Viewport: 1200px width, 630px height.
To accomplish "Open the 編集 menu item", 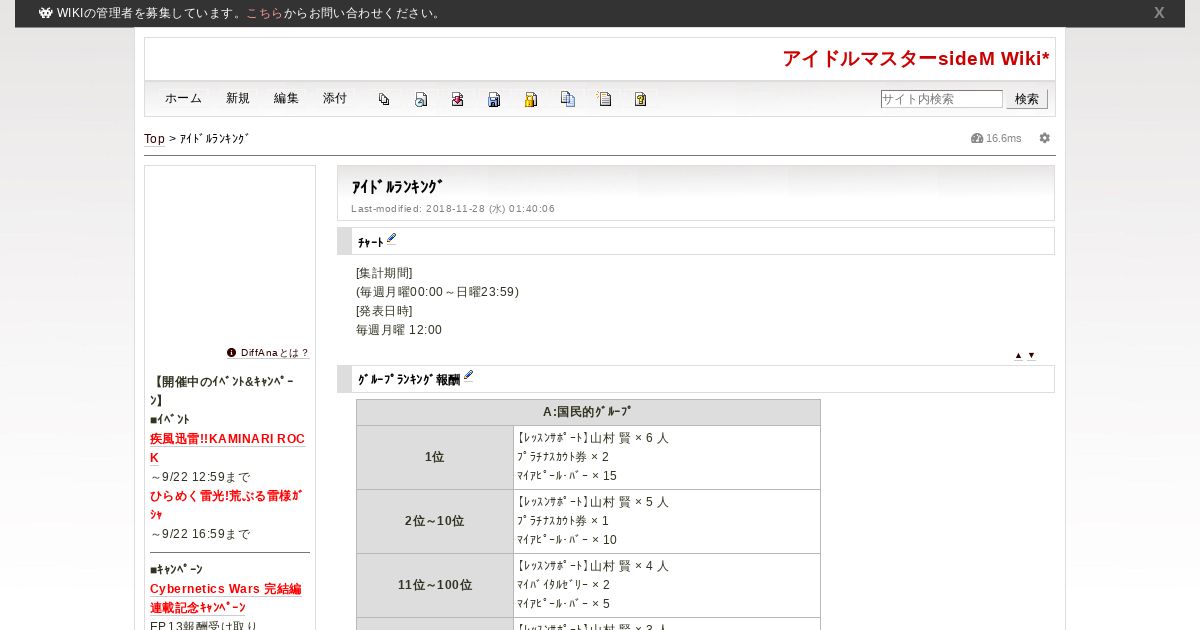I will 286,99.
